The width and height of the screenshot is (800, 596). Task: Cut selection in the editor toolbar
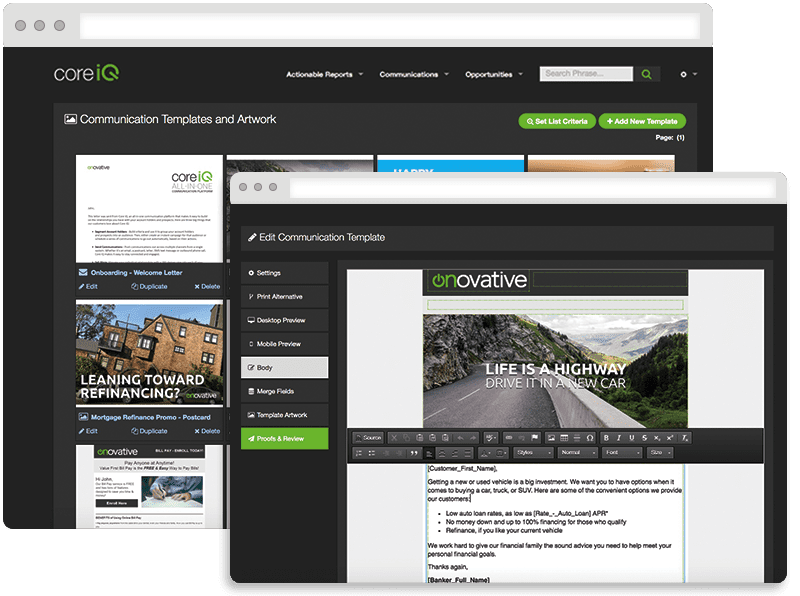[394, 438]
